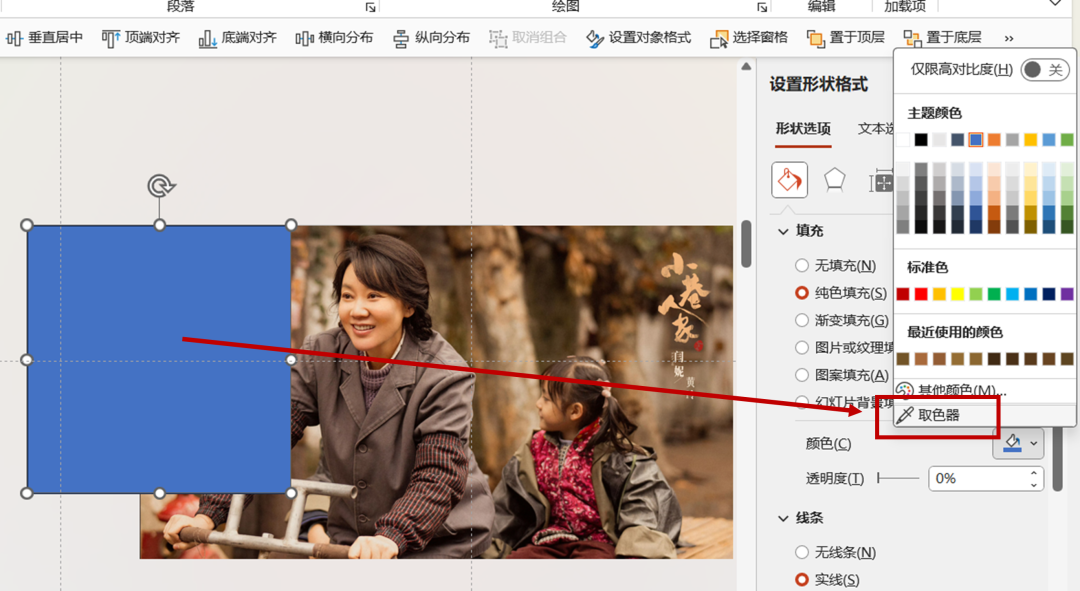Pick green theme color at row end
1080x591 pixels.
(1067, 140)
